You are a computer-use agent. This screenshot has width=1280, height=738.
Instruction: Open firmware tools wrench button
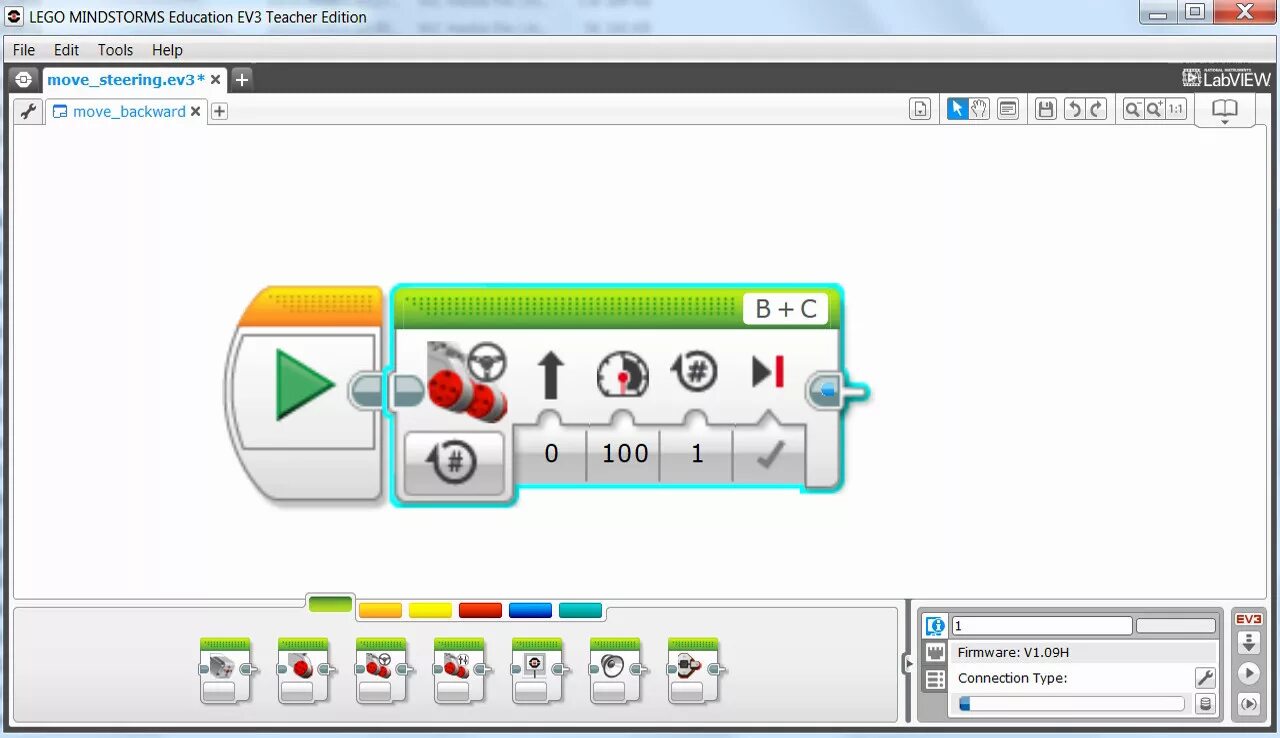point(1205,678)
